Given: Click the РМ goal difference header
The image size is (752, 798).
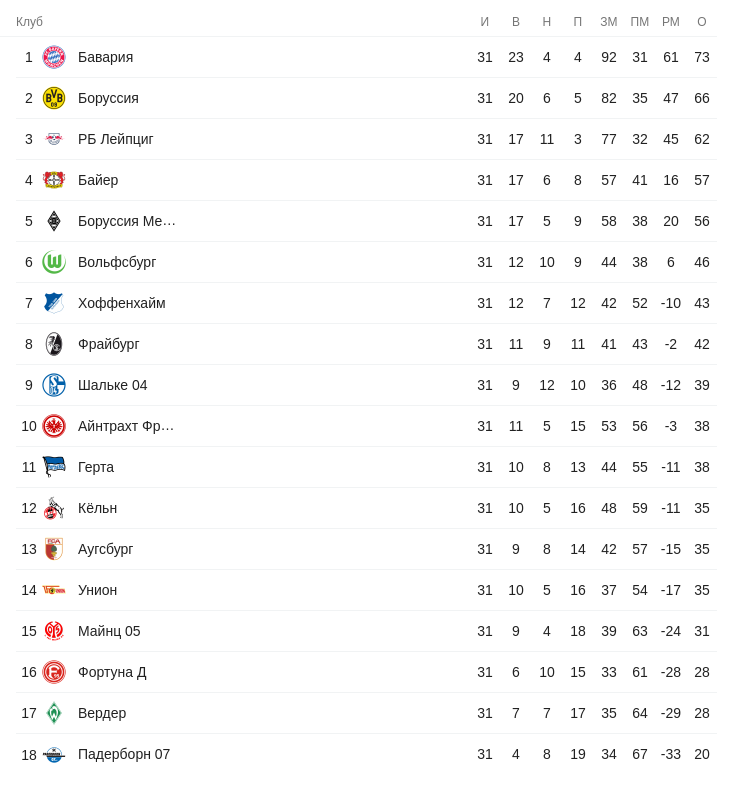Looking at the screenshot, I should pos(671,22).
